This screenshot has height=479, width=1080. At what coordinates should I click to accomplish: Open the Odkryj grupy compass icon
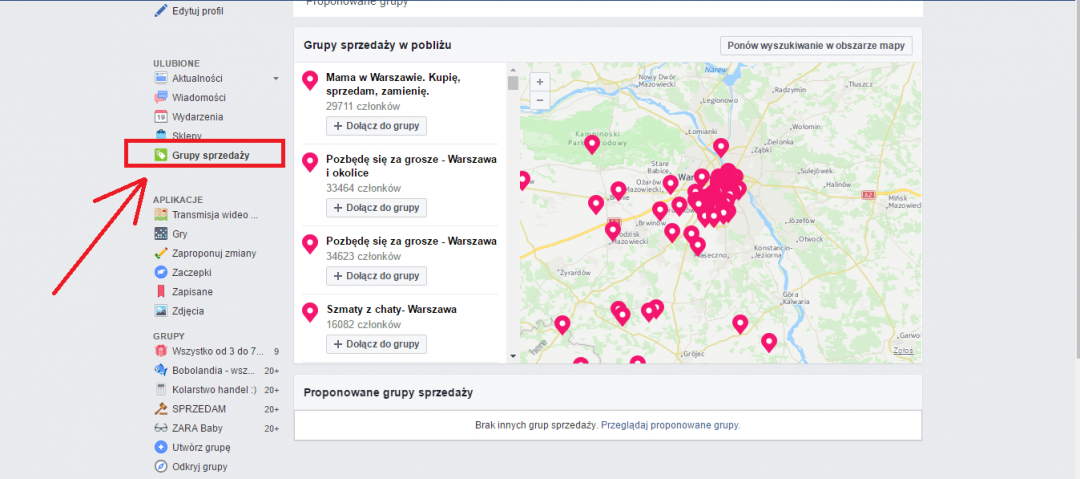(160, 466)
